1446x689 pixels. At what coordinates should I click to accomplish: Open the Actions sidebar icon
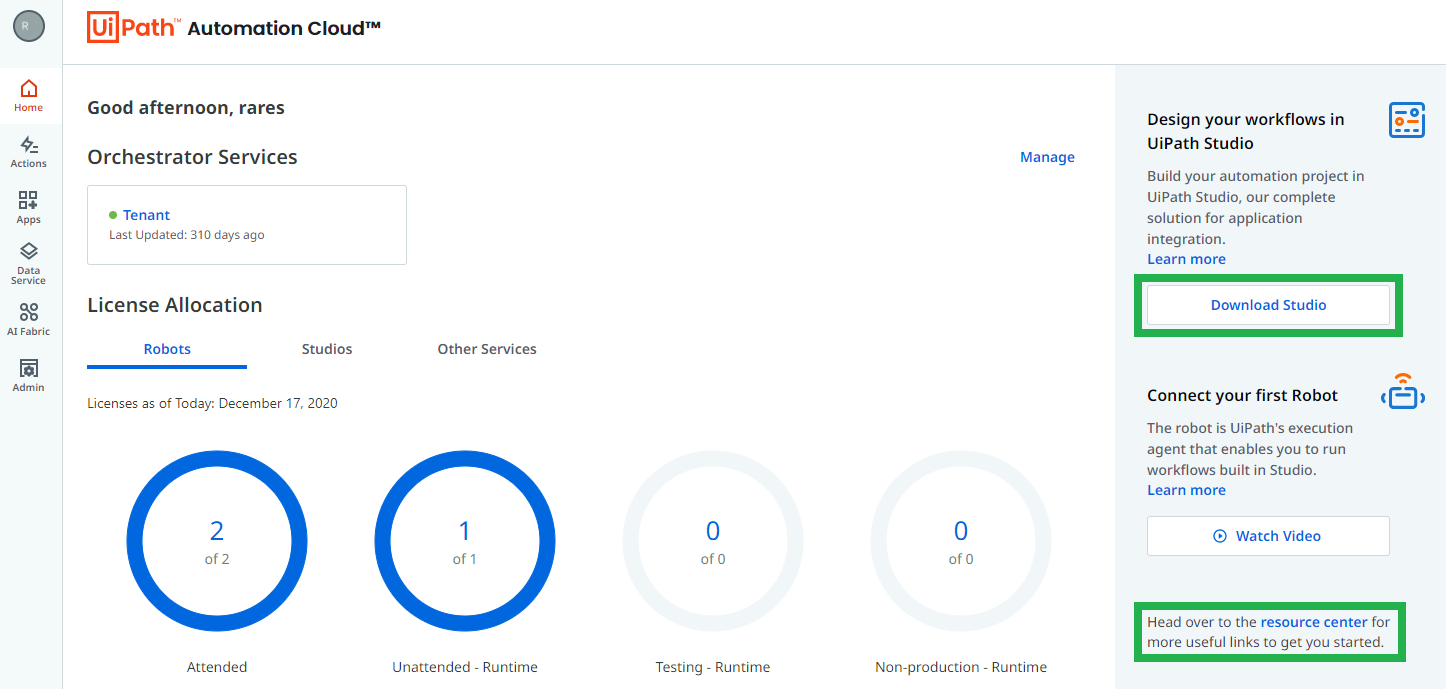coord(29,152)
